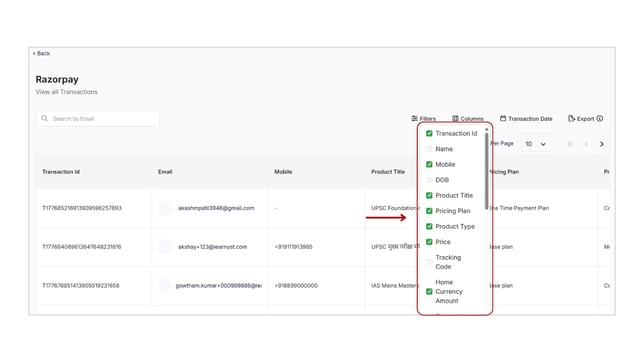Uncheck the Price column checkbox
644x362 pixels.
429,242
